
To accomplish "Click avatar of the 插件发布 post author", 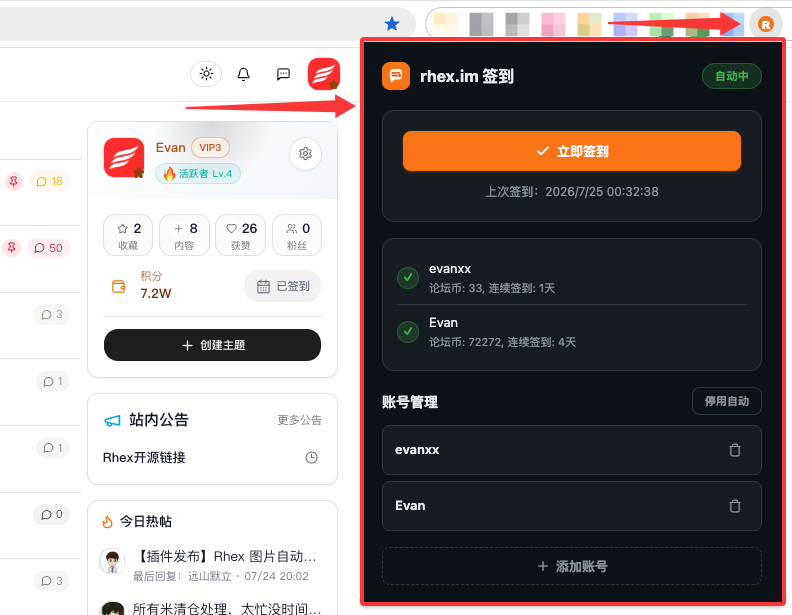I will pyautogui.click(x=112, y=561).
